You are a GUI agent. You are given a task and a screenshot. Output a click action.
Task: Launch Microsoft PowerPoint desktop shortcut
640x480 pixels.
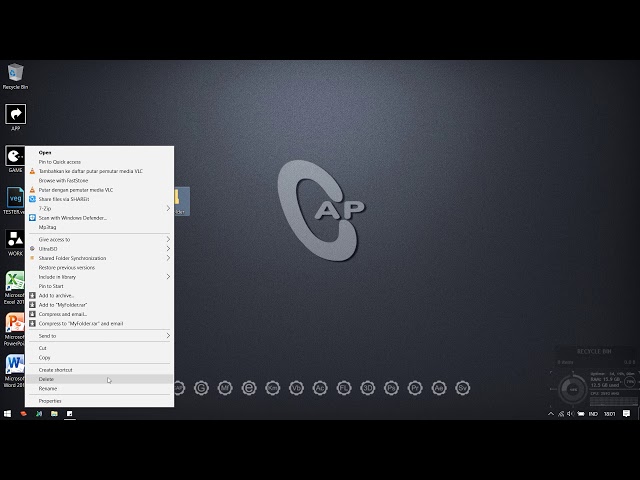tap(14, 329)
